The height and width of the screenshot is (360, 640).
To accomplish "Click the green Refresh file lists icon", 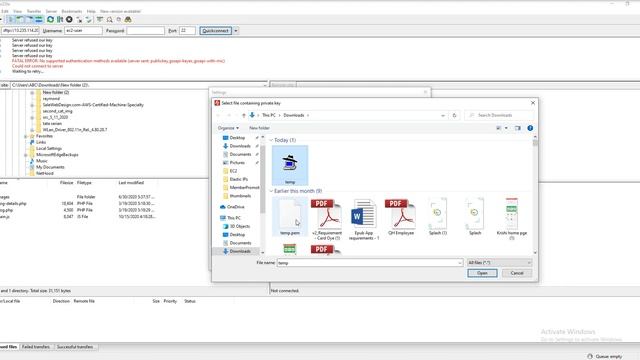I will pos(50,20).
